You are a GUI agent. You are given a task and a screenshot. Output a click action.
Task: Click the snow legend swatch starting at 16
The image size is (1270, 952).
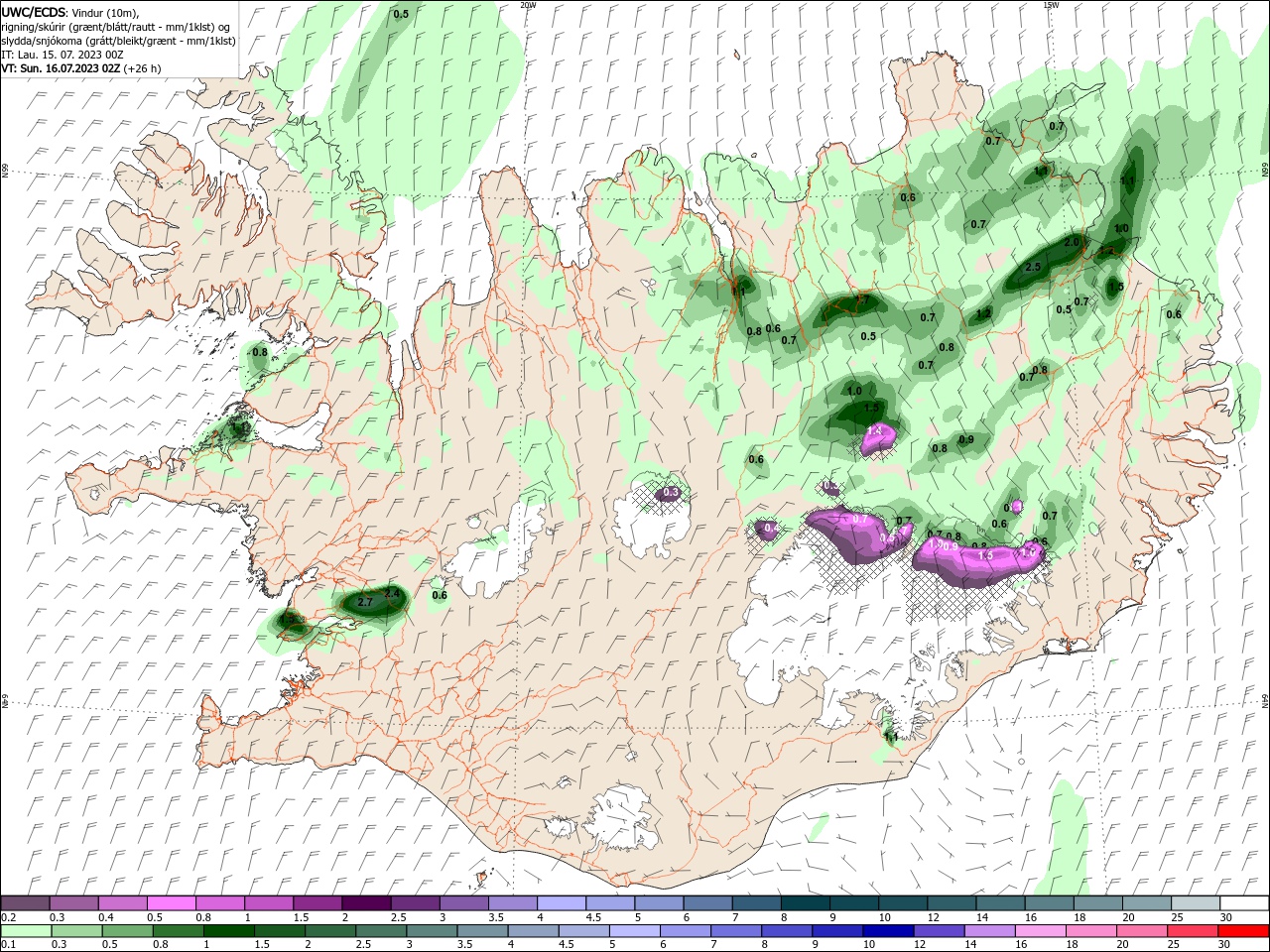(1049, 903)
